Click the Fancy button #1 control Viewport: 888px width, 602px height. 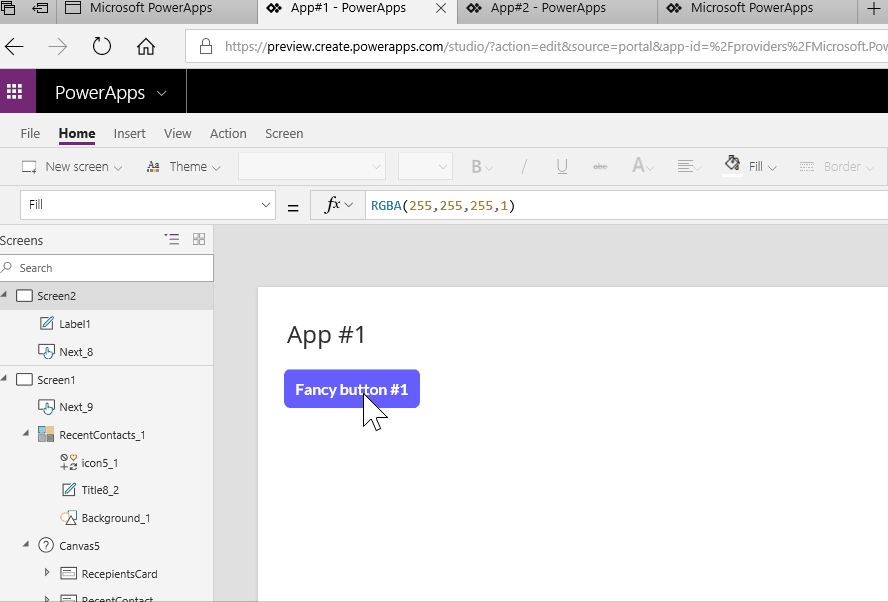click(351, 388)
